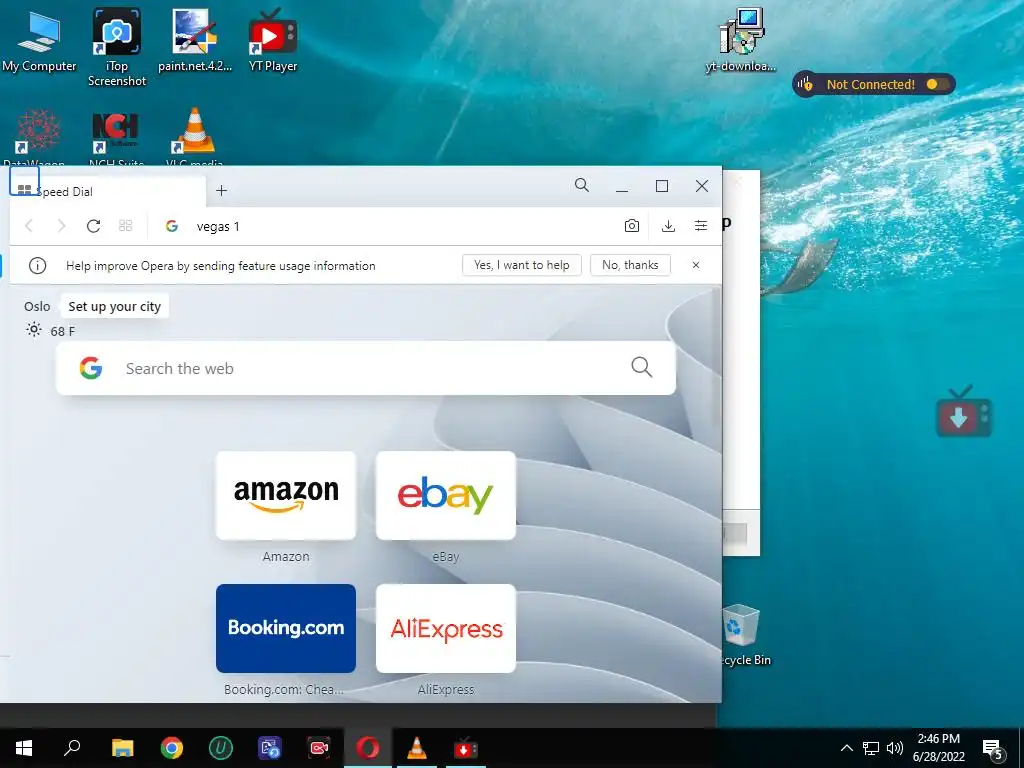This screenshot has width=1024, height=768.
Task: Select paint.net desktop icon
Action: (195, 40)
